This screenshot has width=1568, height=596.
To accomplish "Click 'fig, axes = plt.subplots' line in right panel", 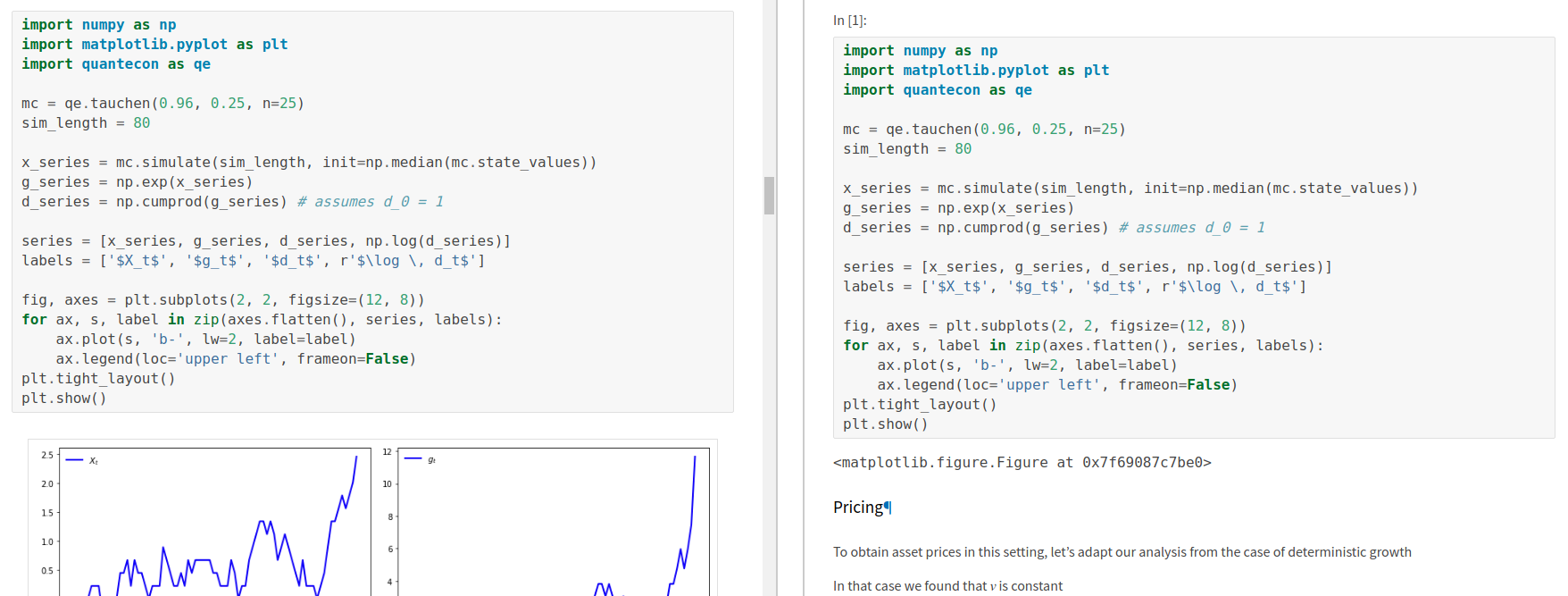I will click(x=1045, y=326).
